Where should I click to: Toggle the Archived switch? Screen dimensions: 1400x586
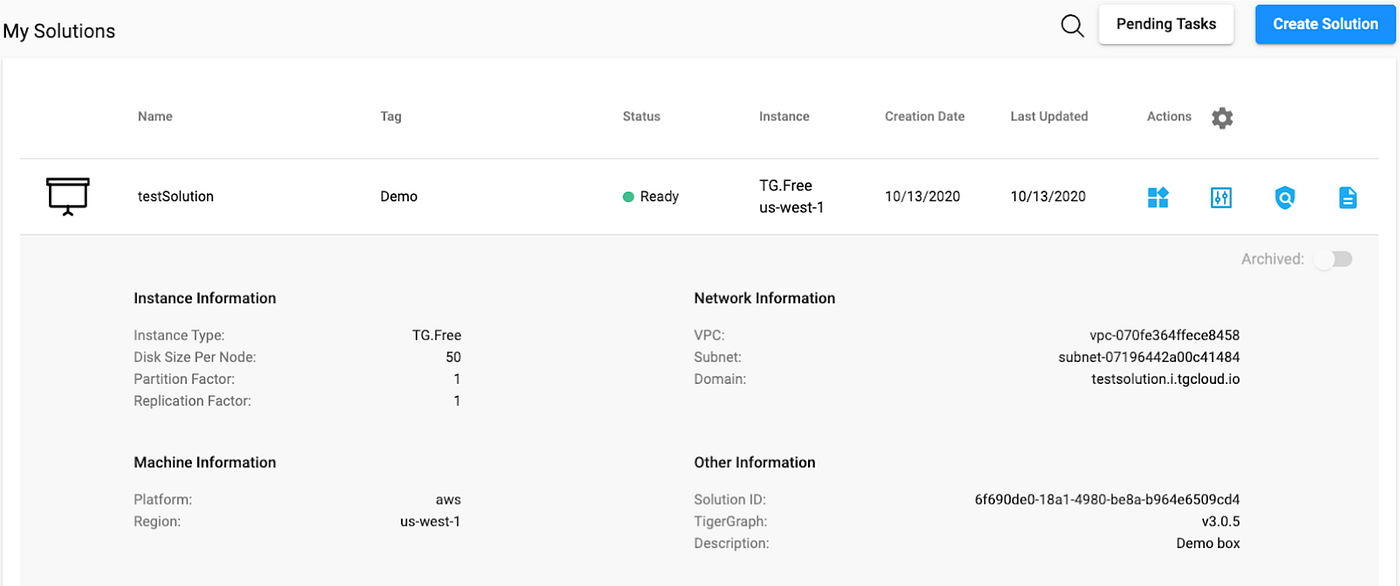pos(1333,259)
